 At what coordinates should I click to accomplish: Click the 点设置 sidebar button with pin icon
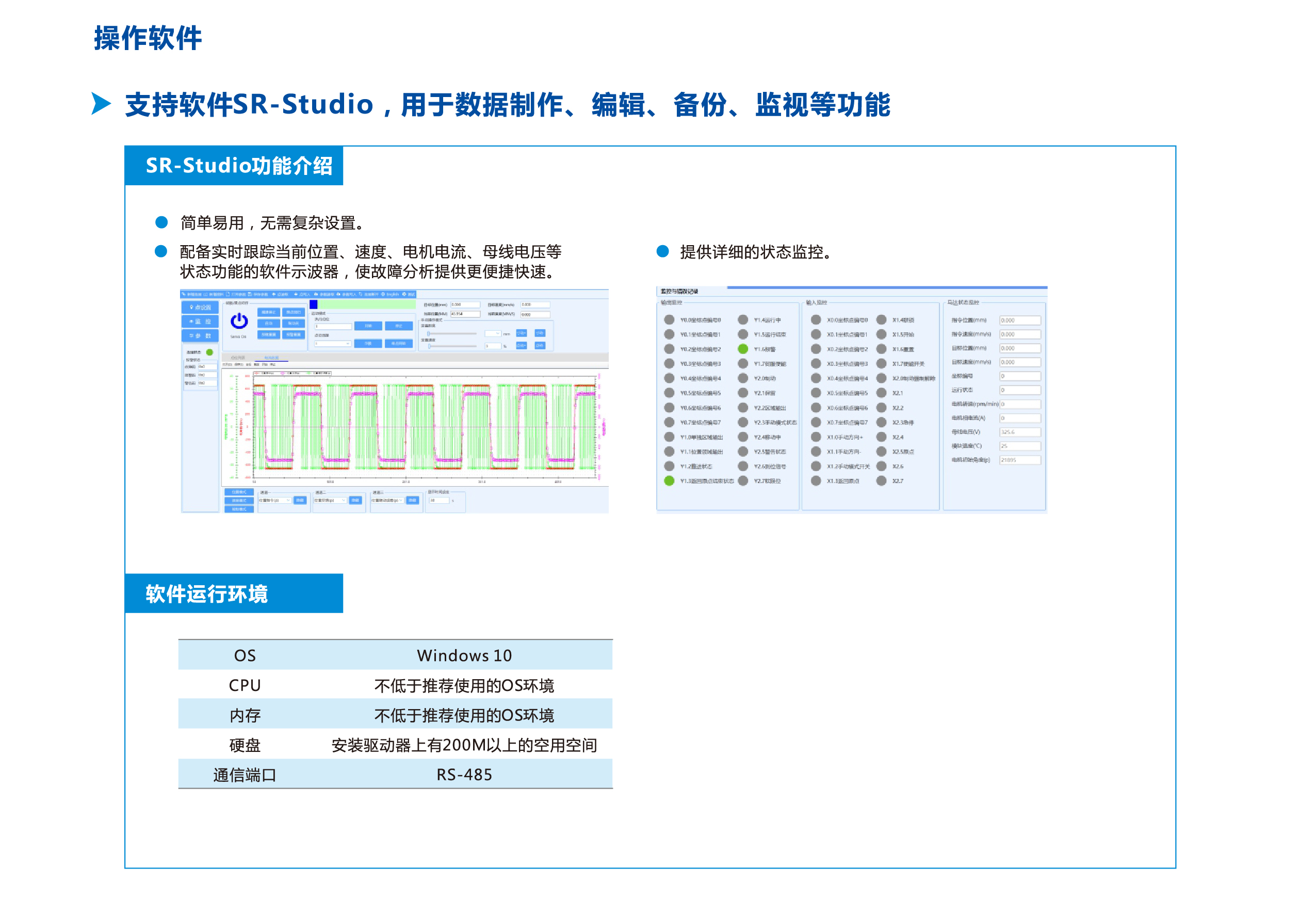tap(201, 307)
